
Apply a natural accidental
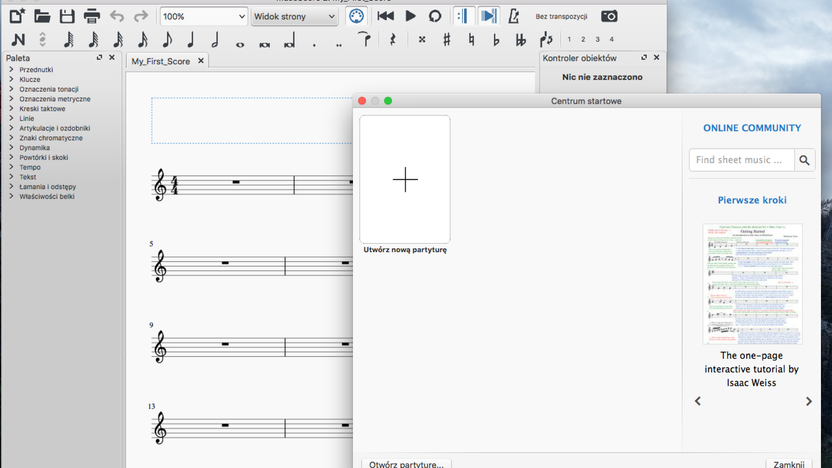coord(471,39)
